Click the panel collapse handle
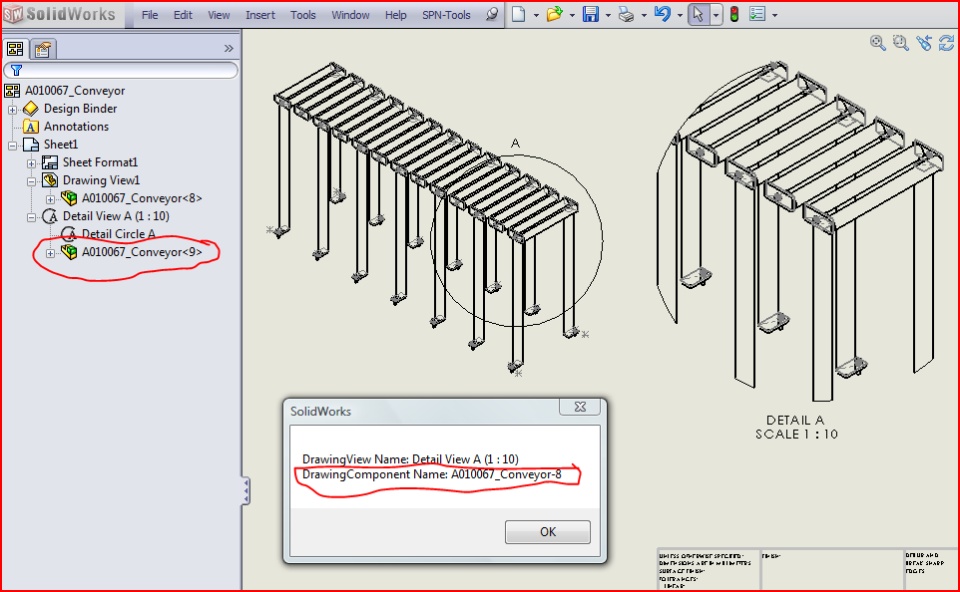The image size is (960, 592). 246,491
